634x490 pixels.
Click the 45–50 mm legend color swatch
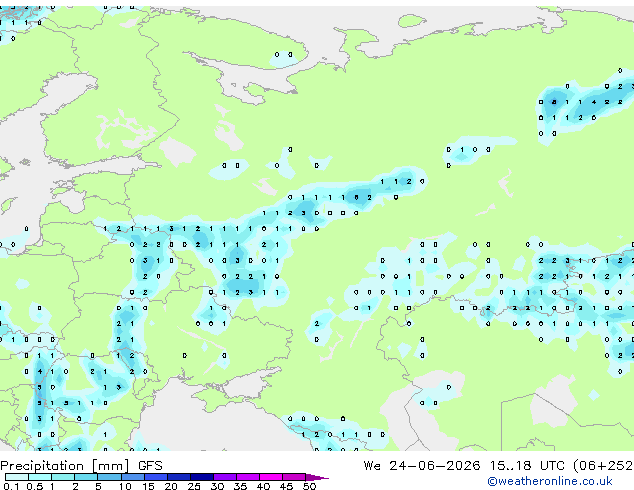[294, 477]
